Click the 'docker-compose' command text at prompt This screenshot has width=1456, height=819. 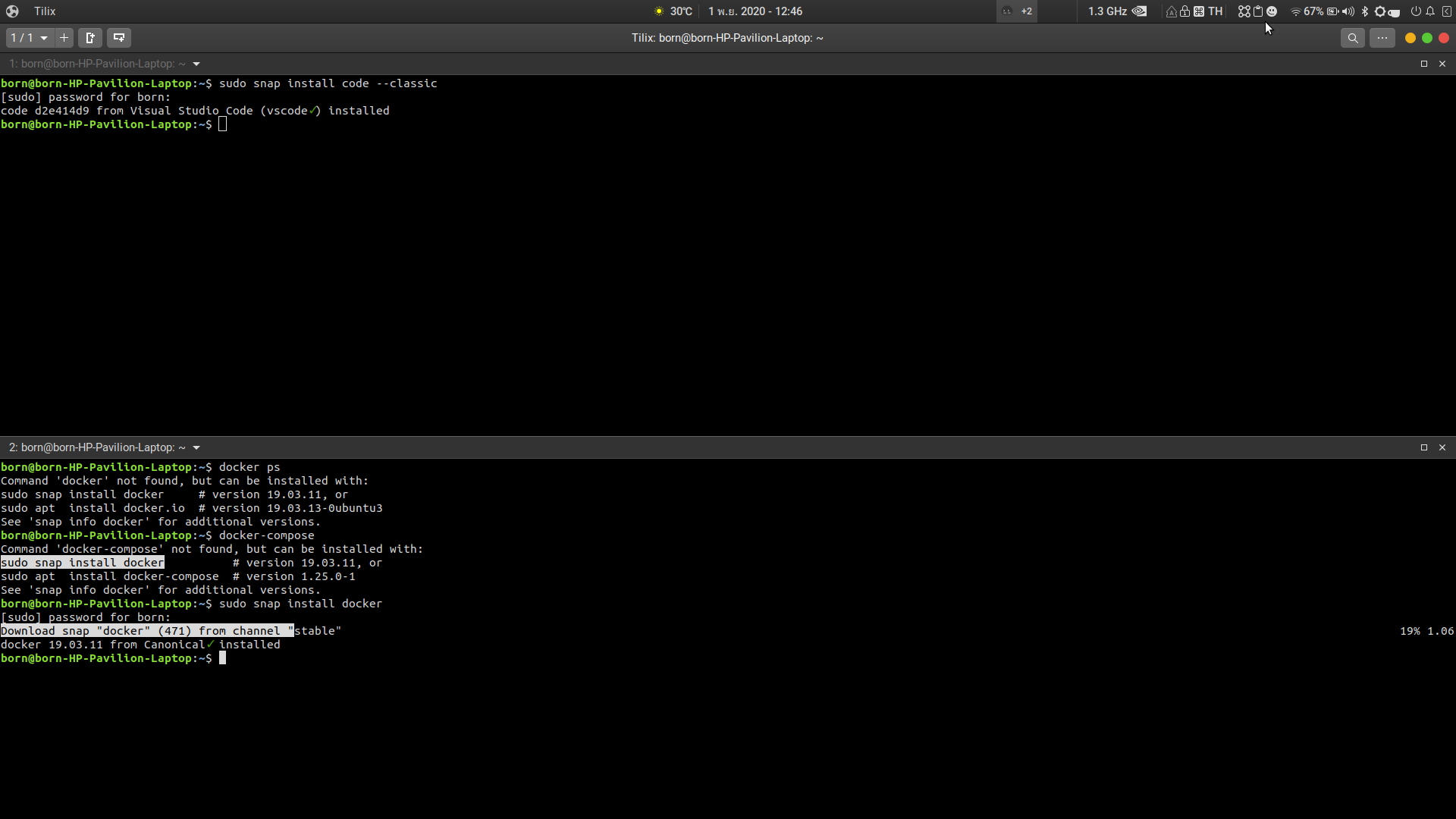pyautogui.click(x=267, y=535)
